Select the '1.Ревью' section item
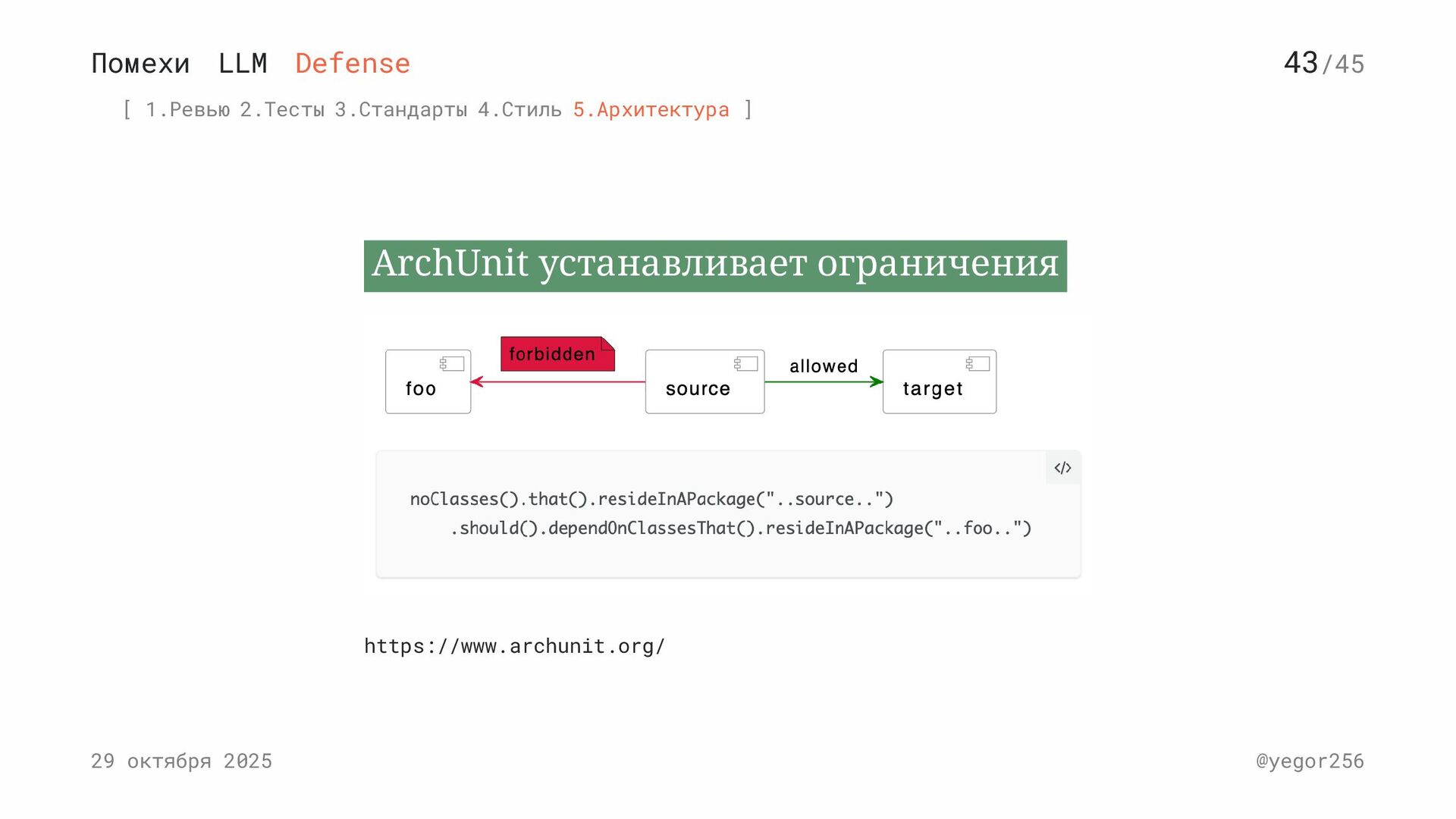 tap(187, 110)
